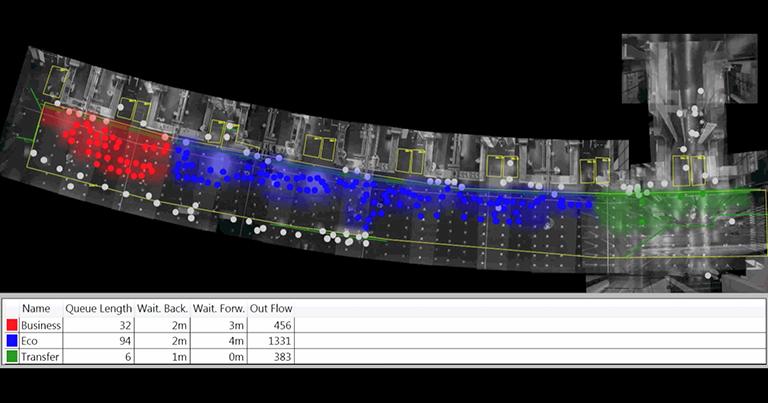Click Business out flow value 456

point(283,325)
